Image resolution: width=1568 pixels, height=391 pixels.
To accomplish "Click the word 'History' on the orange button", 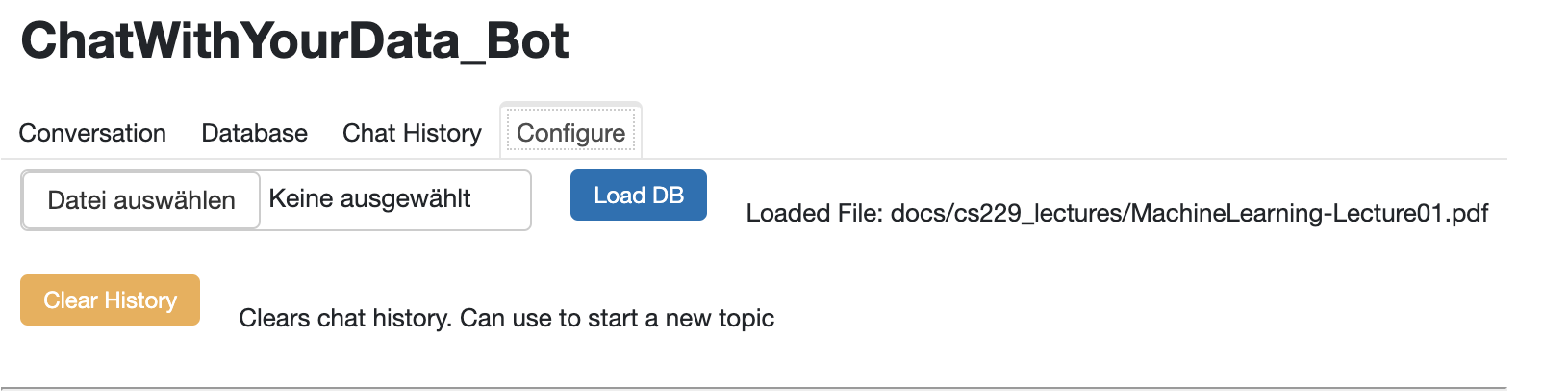I will [141, 300].
